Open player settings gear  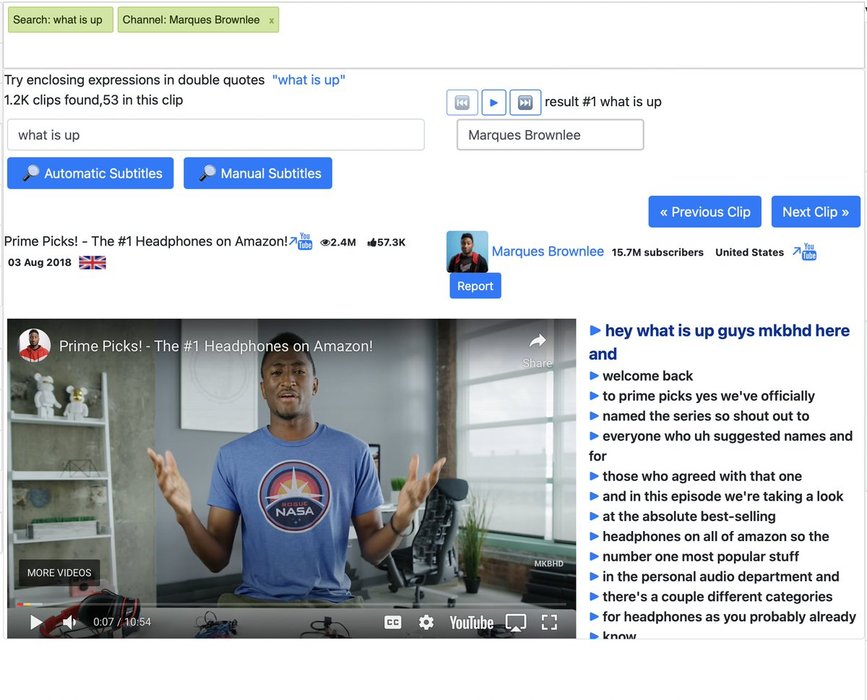point(426,623)
